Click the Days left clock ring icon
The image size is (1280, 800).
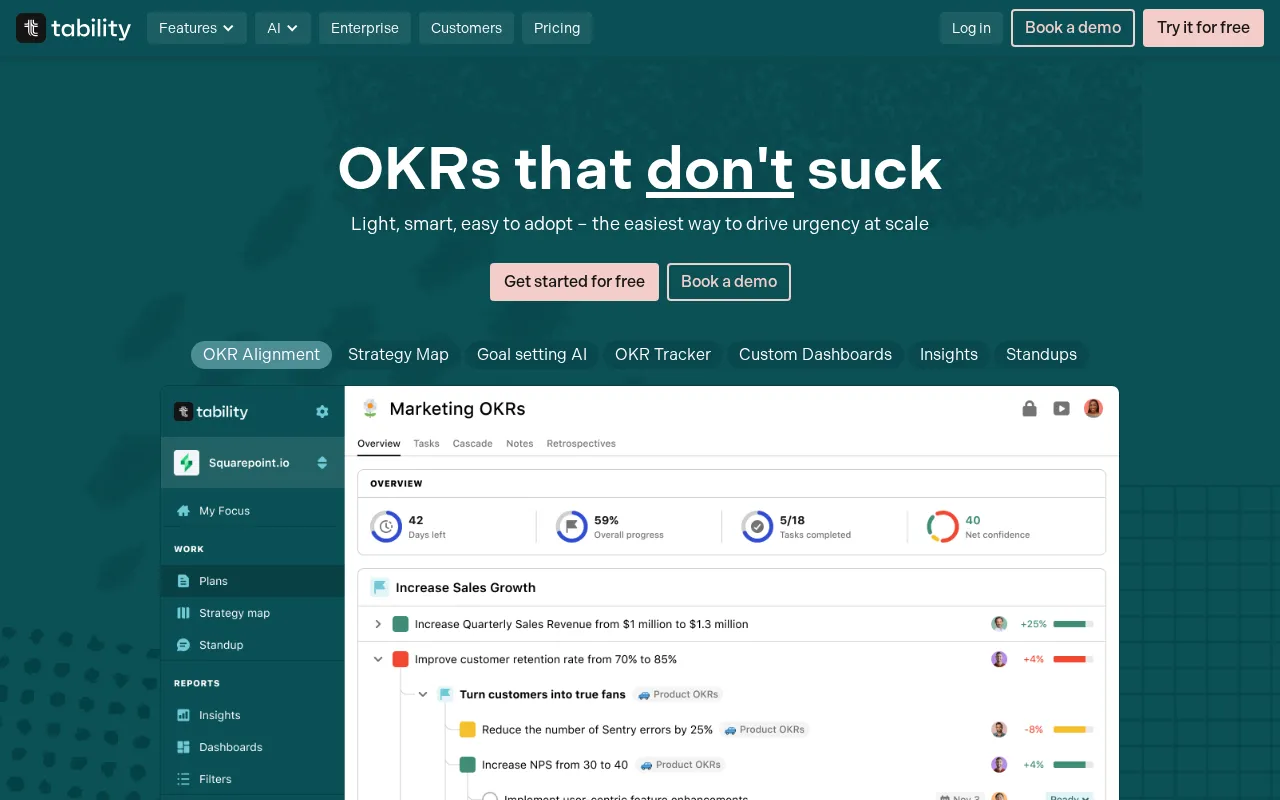click(386, 526)
